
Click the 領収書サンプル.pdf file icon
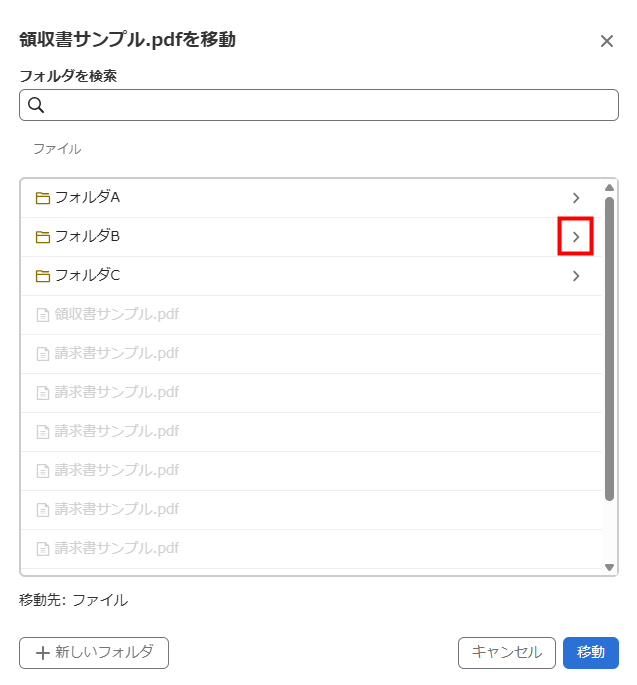42,315
